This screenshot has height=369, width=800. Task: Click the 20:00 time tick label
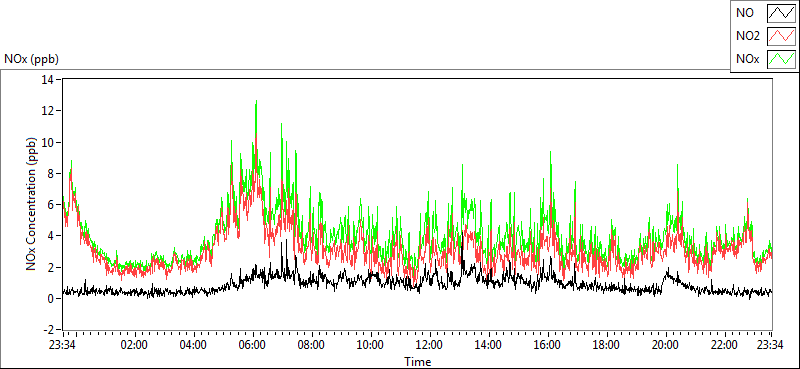tap(666, 344)
